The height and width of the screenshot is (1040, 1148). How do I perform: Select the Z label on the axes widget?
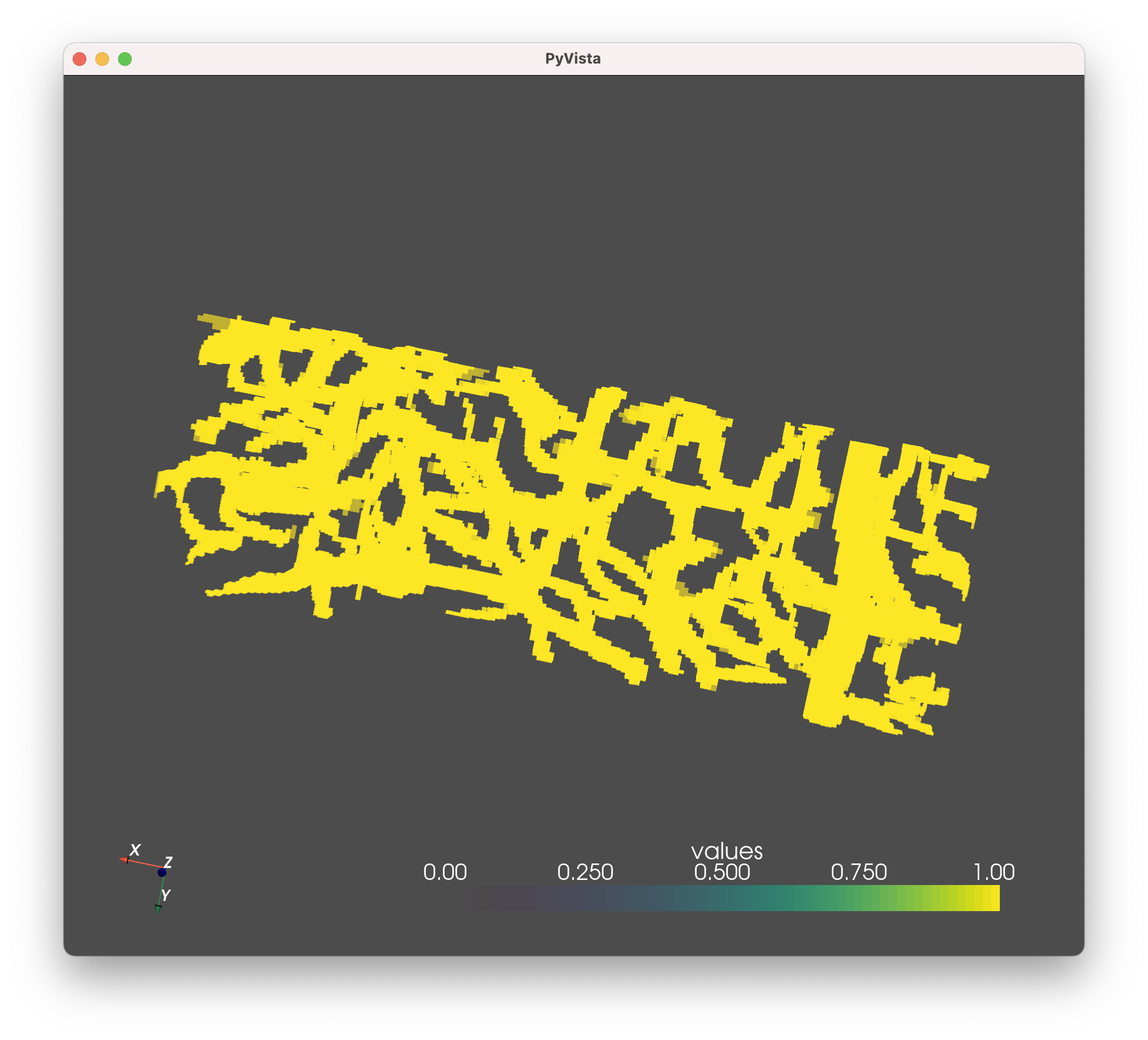(170, 862)
